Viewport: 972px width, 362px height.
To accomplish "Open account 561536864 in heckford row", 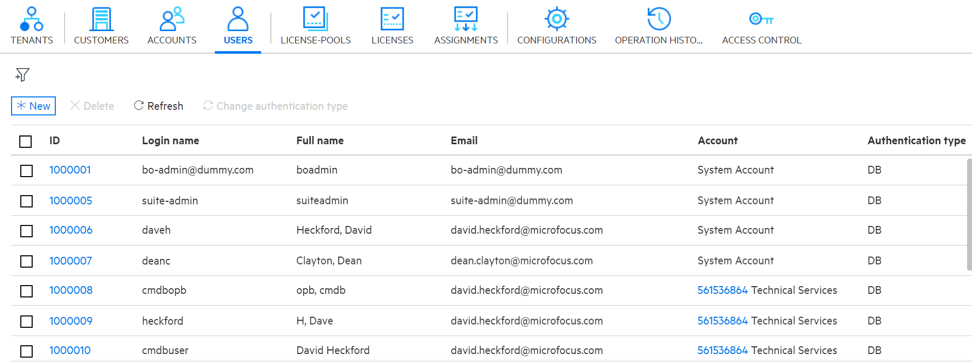I will tap(723, 320).
